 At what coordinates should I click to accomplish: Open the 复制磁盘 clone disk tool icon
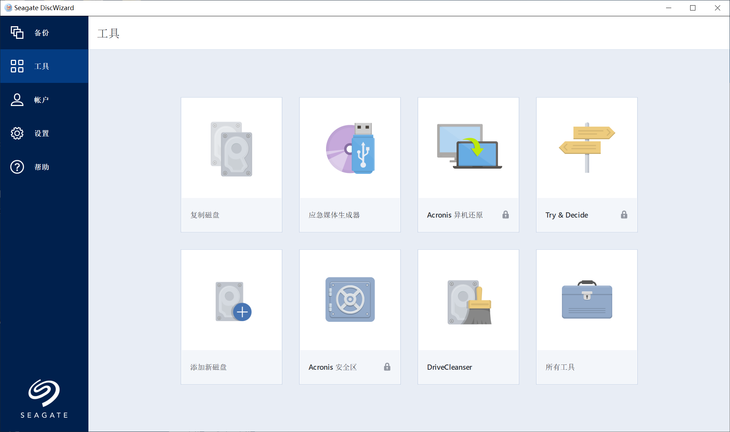tap(231, 149)
